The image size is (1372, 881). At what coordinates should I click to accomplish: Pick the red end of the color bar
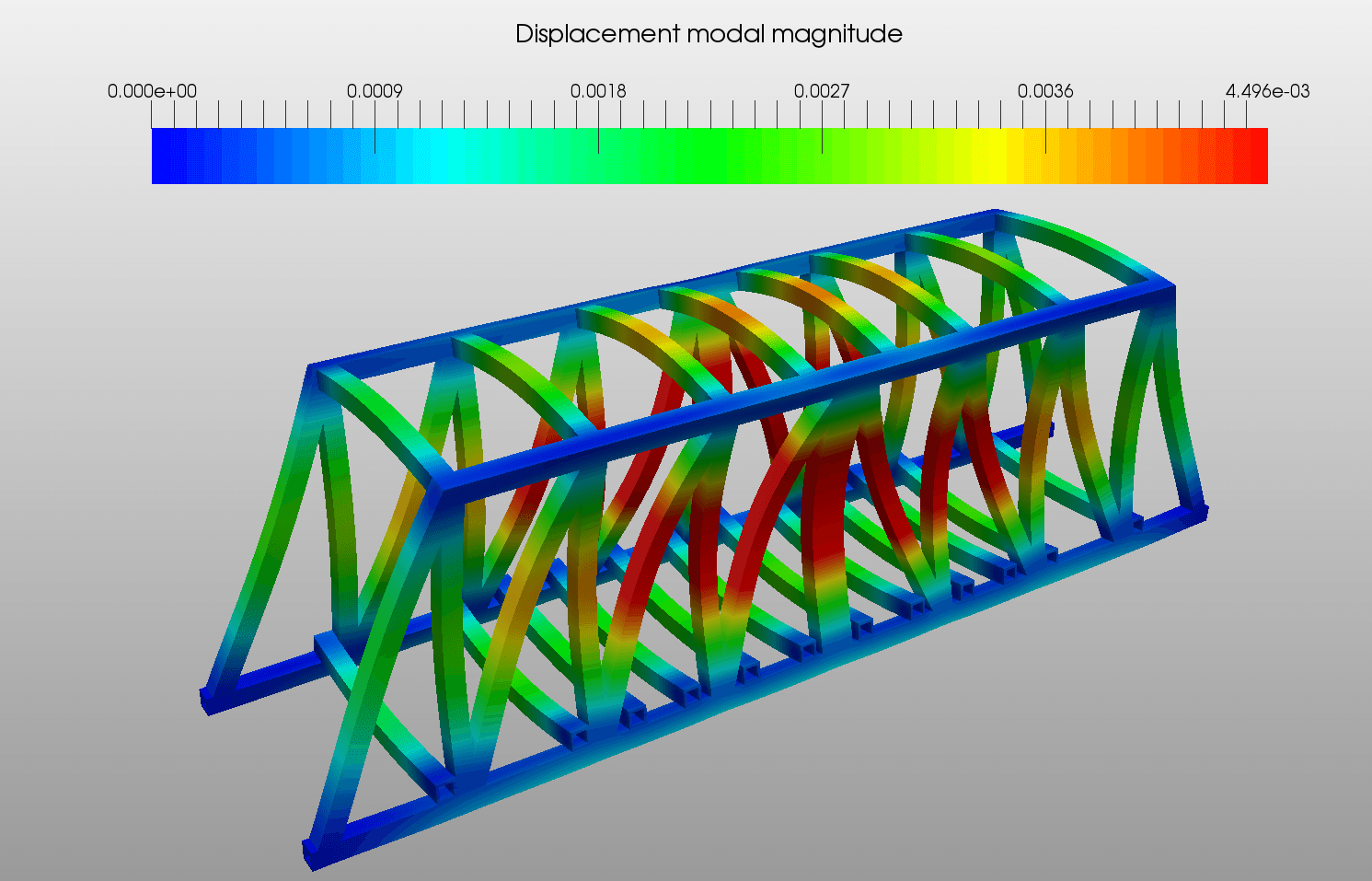[x=1250, y=156]
